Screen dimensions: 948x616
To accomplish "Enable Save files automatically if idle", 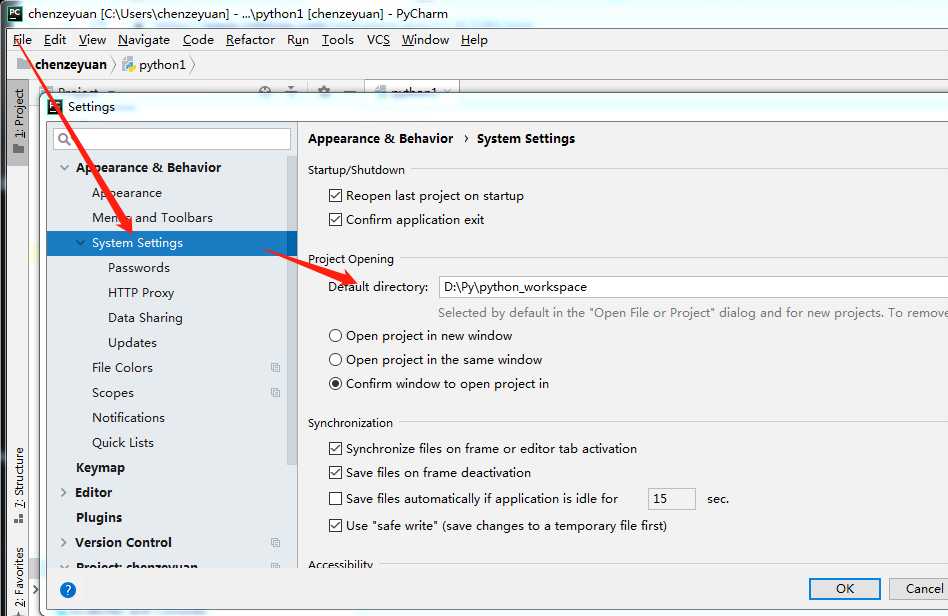I will (336, 499).
